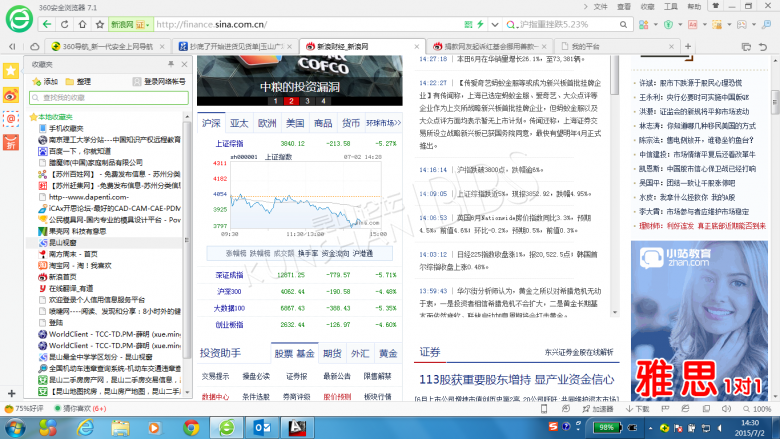
Task: Click the favorites list scrollbar
Action: point(187,239)
